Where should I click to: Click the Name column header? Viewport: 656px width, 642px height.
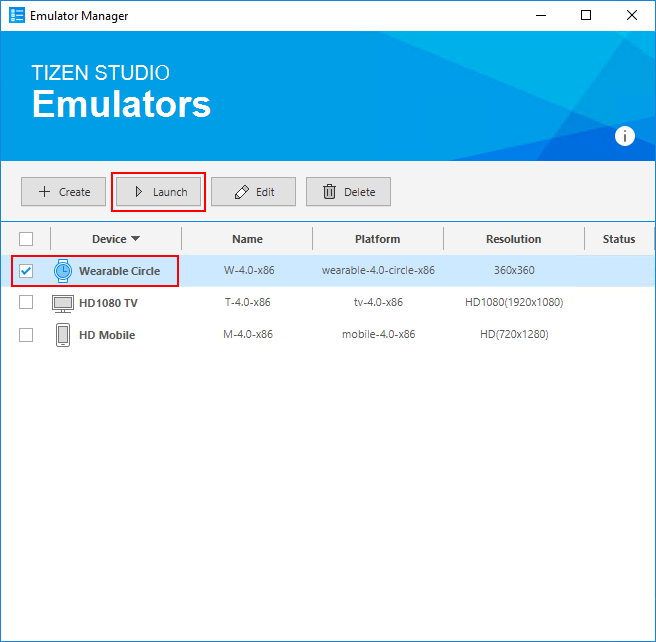(247, 239)
